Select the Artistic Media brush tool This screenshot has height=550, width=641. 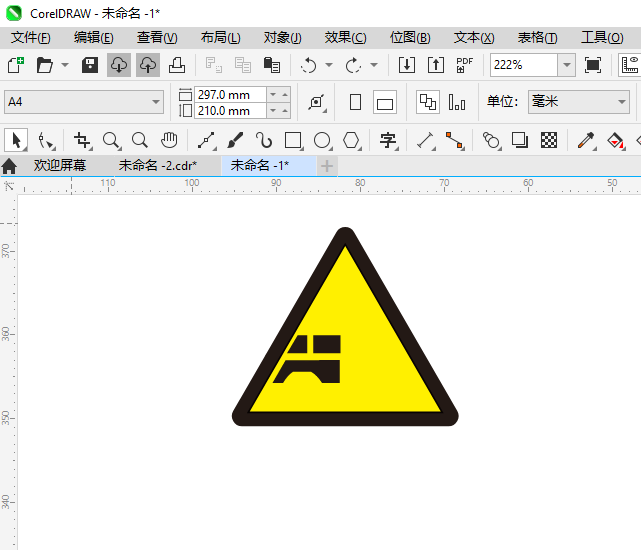click(x=235, y=141)
